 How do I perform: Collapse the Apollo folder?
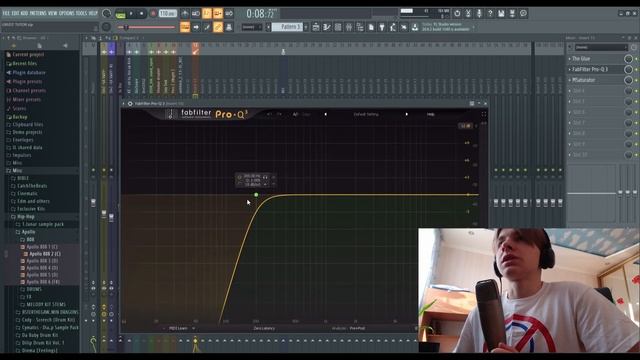28,232
